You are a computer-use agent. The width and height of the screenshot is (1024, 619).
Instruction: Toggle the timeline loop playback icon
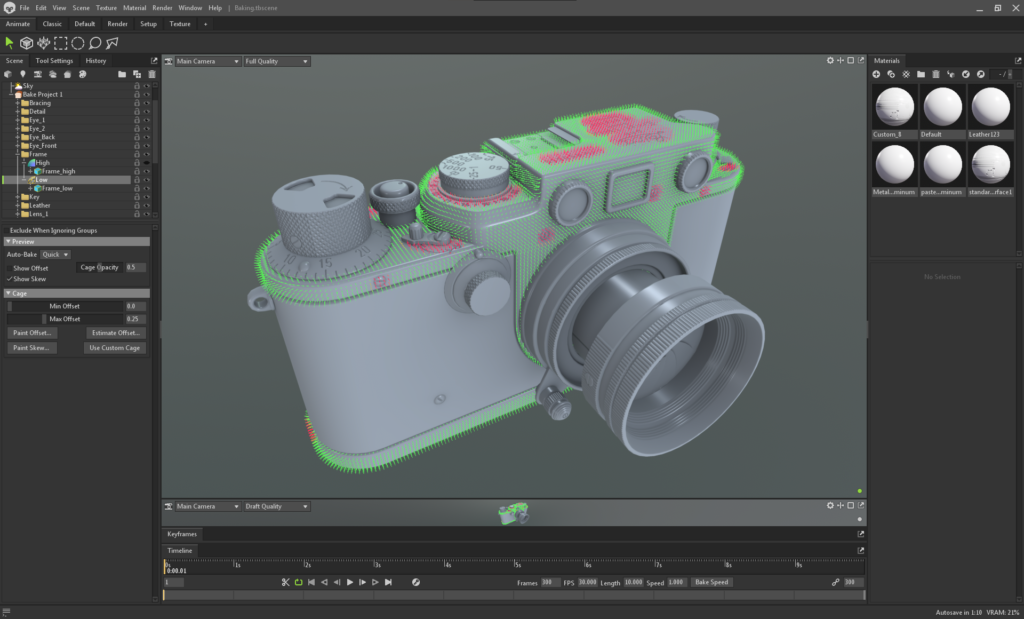pyautogui.click(x=298, y=582)
